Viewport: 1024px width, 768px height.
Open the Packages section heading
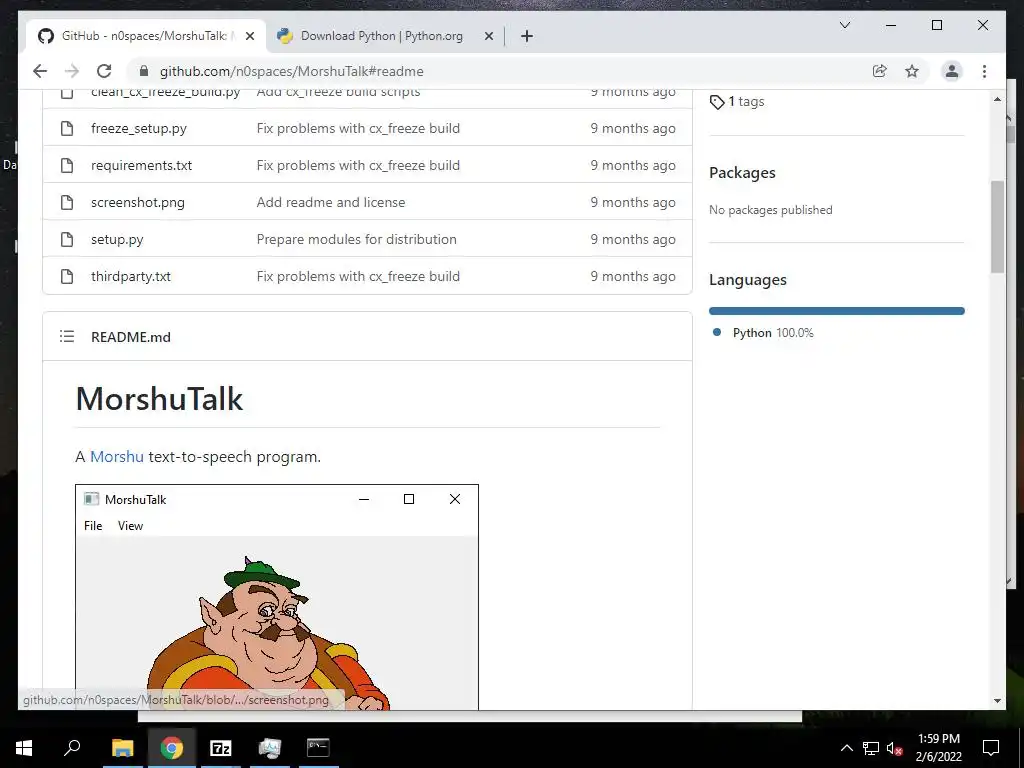tap(743, 172)
